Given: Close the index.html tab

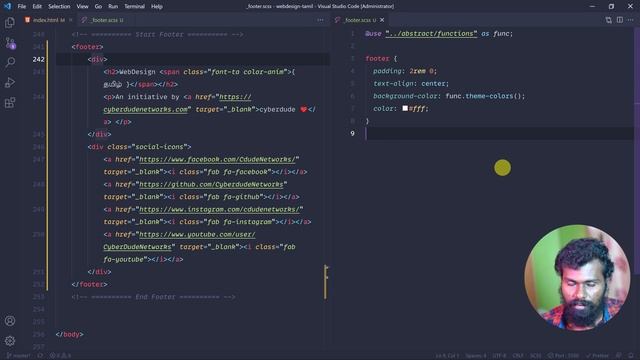Looking at the screenshot, I should [71, 20].
